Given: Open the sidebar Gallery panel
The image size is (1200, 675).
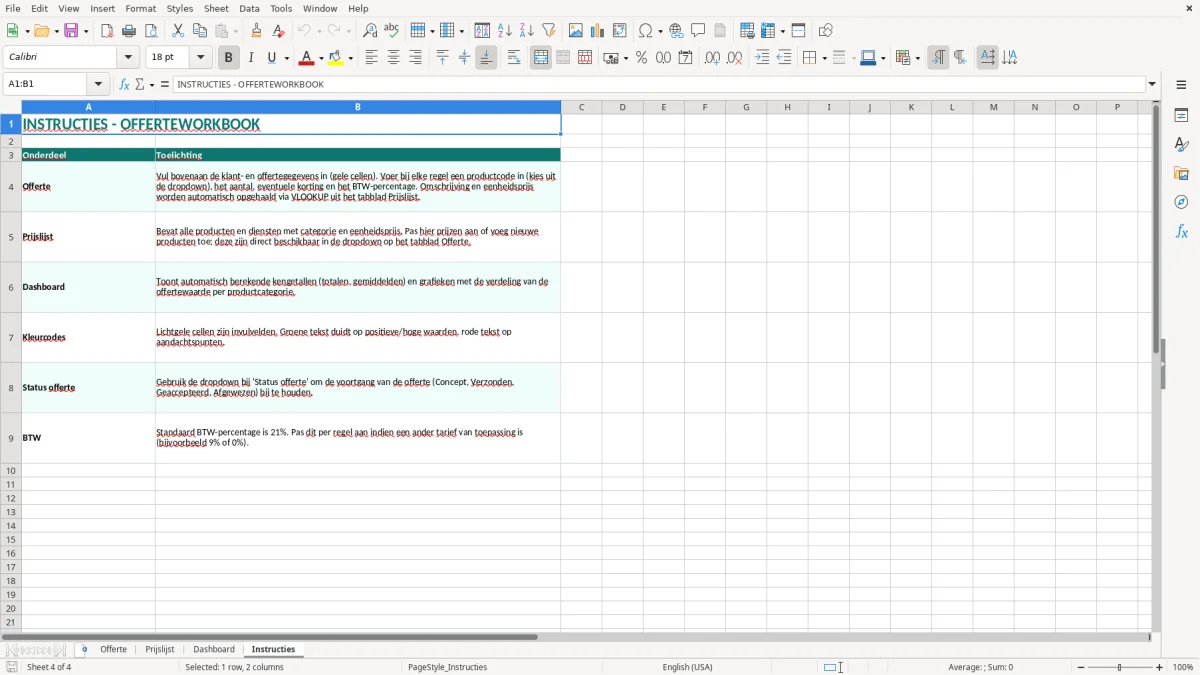Looking at the screenshot, I should tap(1182, 174).
